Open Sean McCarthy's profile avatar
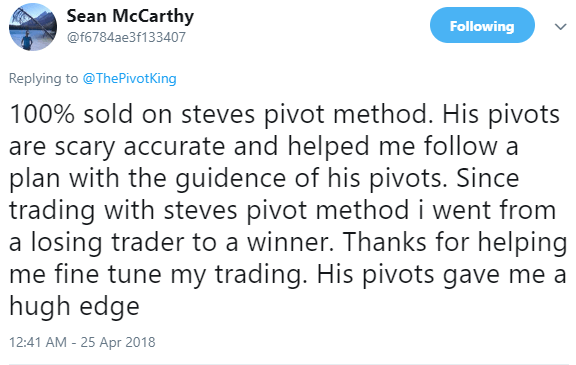This screenshot has width=576, height=365. (x=33, y=27)
